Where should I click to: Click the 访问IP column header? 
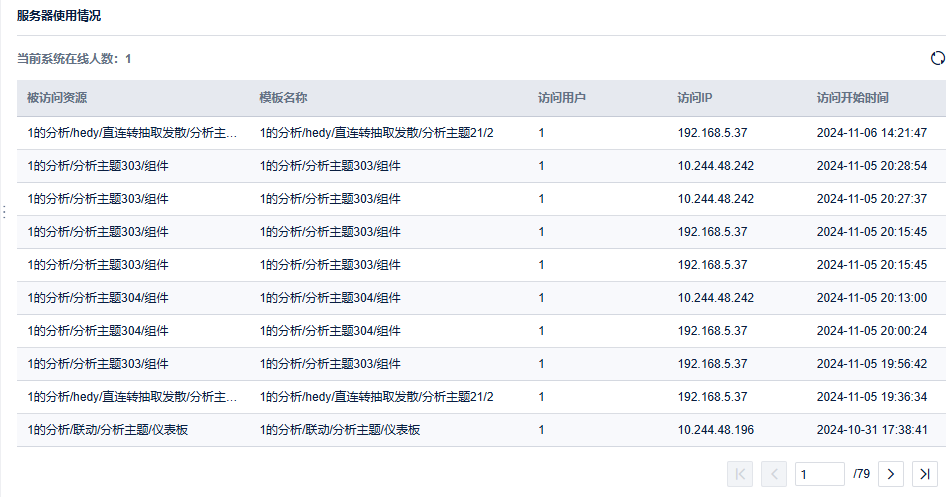(695, 98)
